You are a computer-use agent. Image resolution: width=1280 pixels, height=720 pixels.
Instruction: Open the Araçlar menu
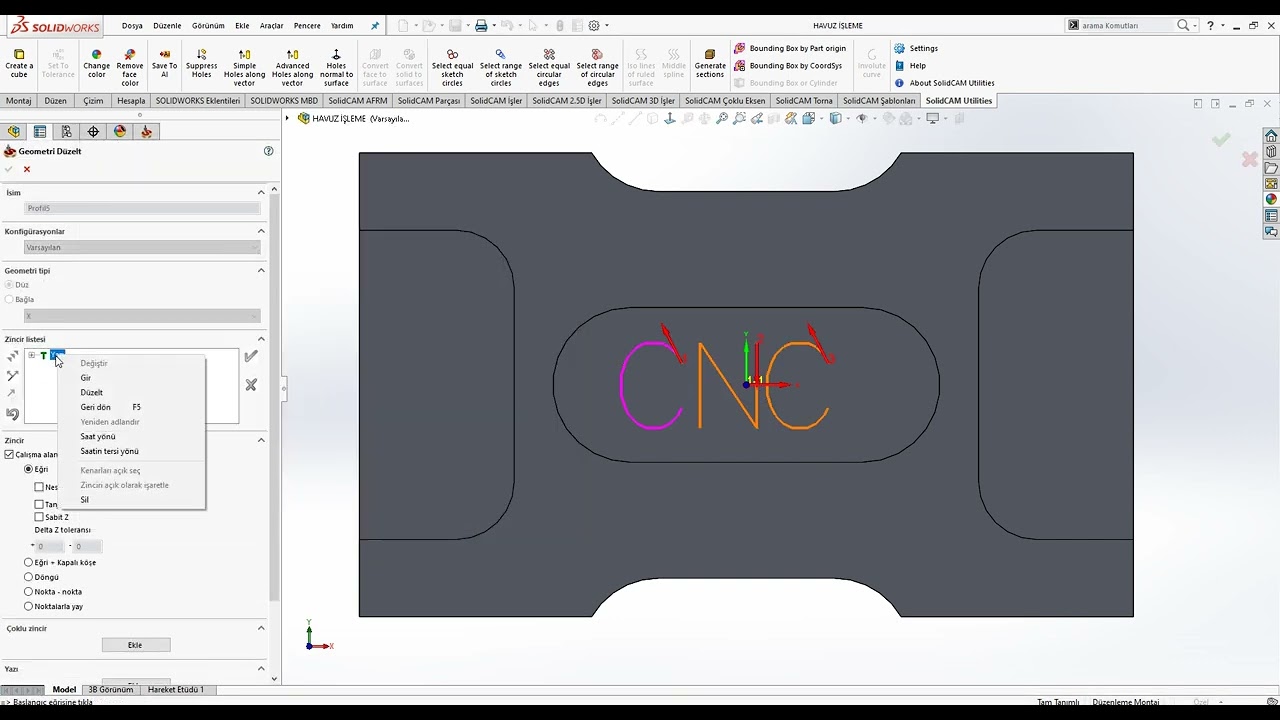[x=271, y=26]
